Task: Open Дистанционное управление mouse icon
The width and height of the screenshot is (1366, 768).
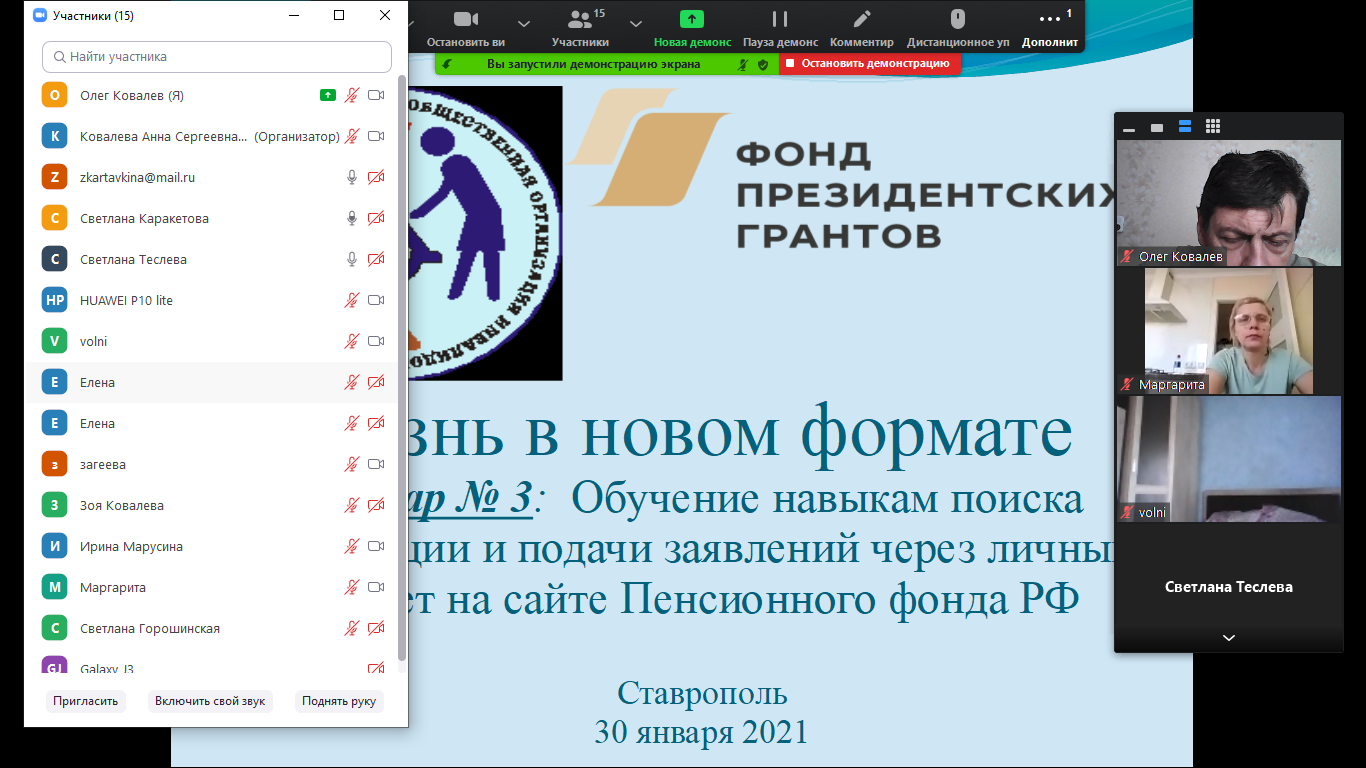Action: 957,19
